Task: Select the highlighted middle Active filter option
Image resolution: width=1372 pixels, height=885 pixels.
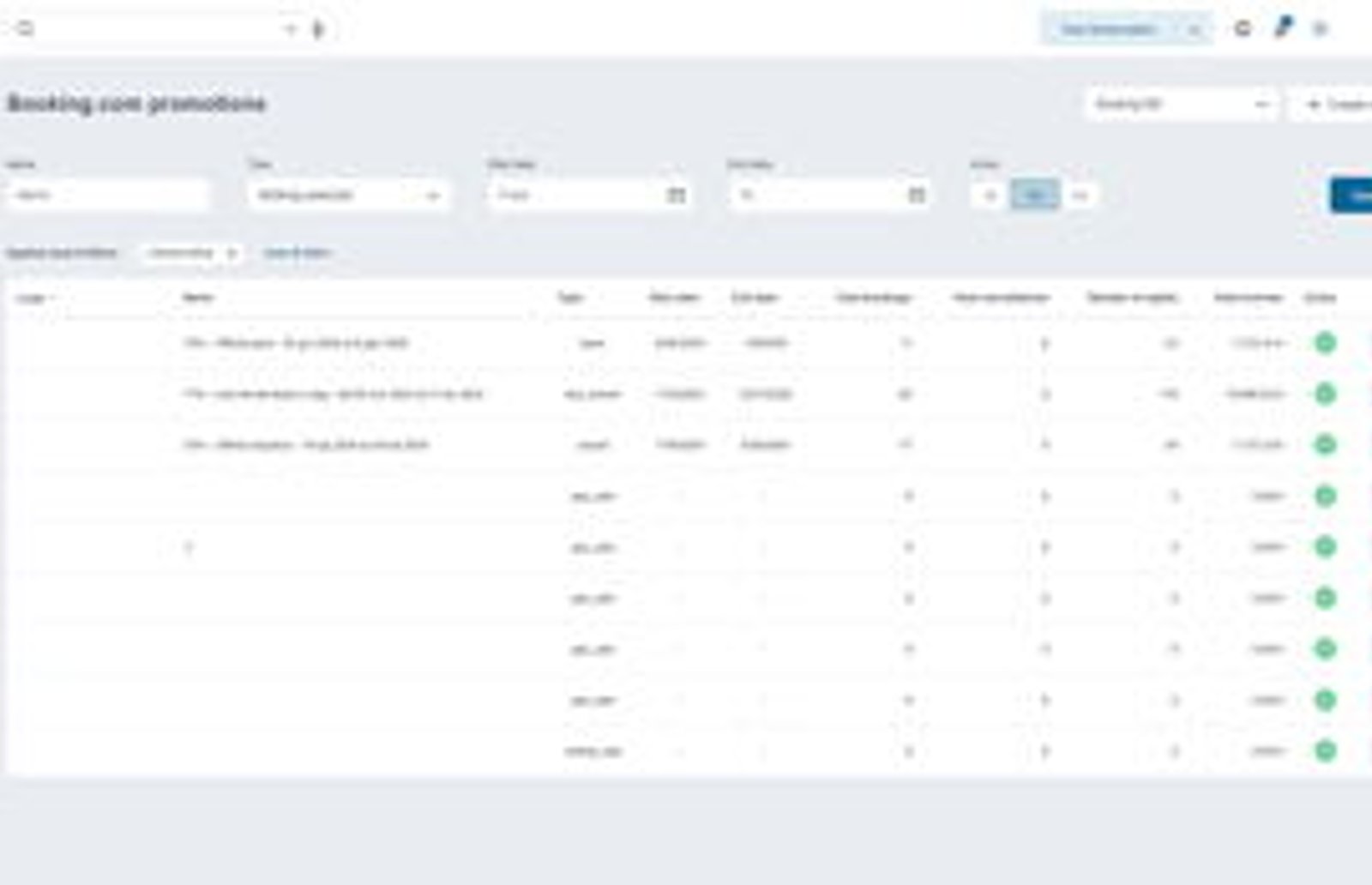Action: pyautogui.click(x=1035, y=196)
